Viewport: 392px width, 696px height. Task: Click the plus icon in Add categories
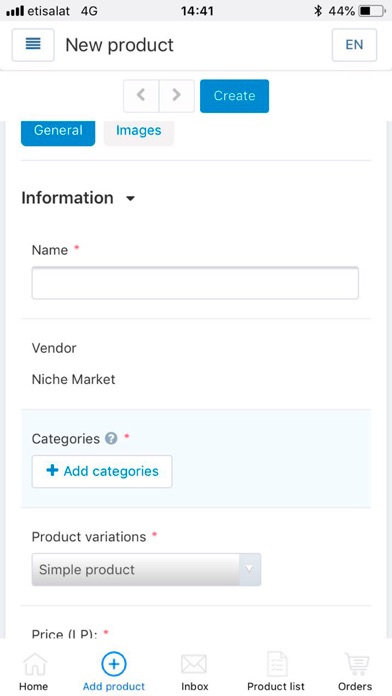(52, 471)
